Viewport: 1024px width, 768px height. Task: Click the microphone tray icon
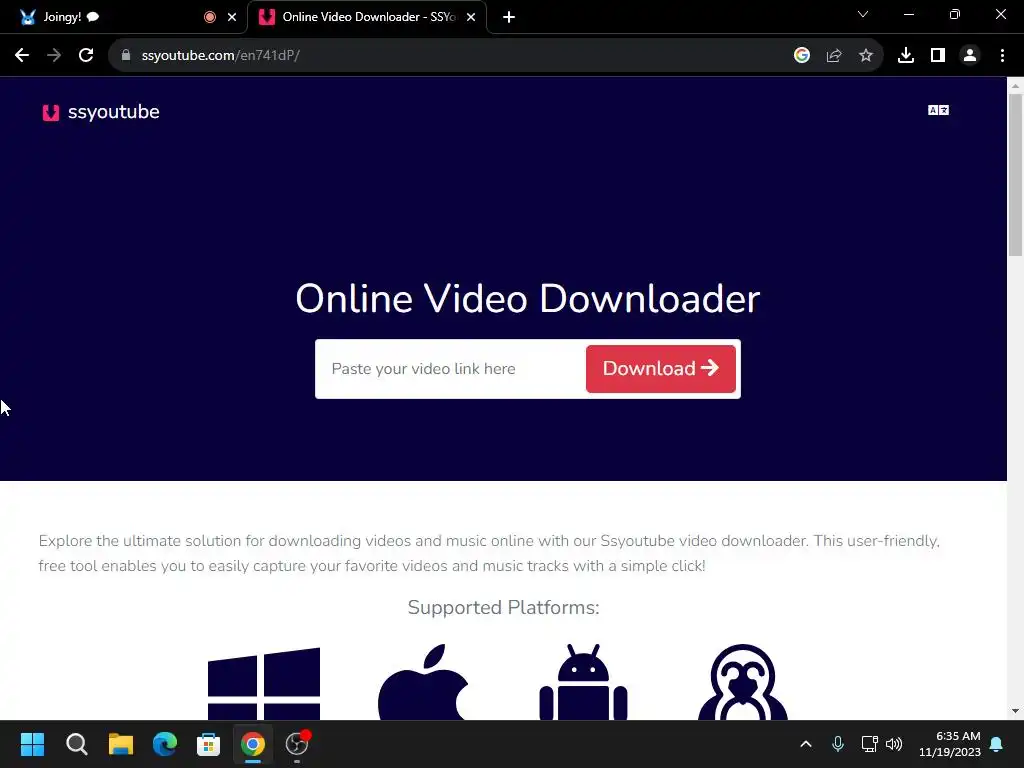tap(838, 744)
